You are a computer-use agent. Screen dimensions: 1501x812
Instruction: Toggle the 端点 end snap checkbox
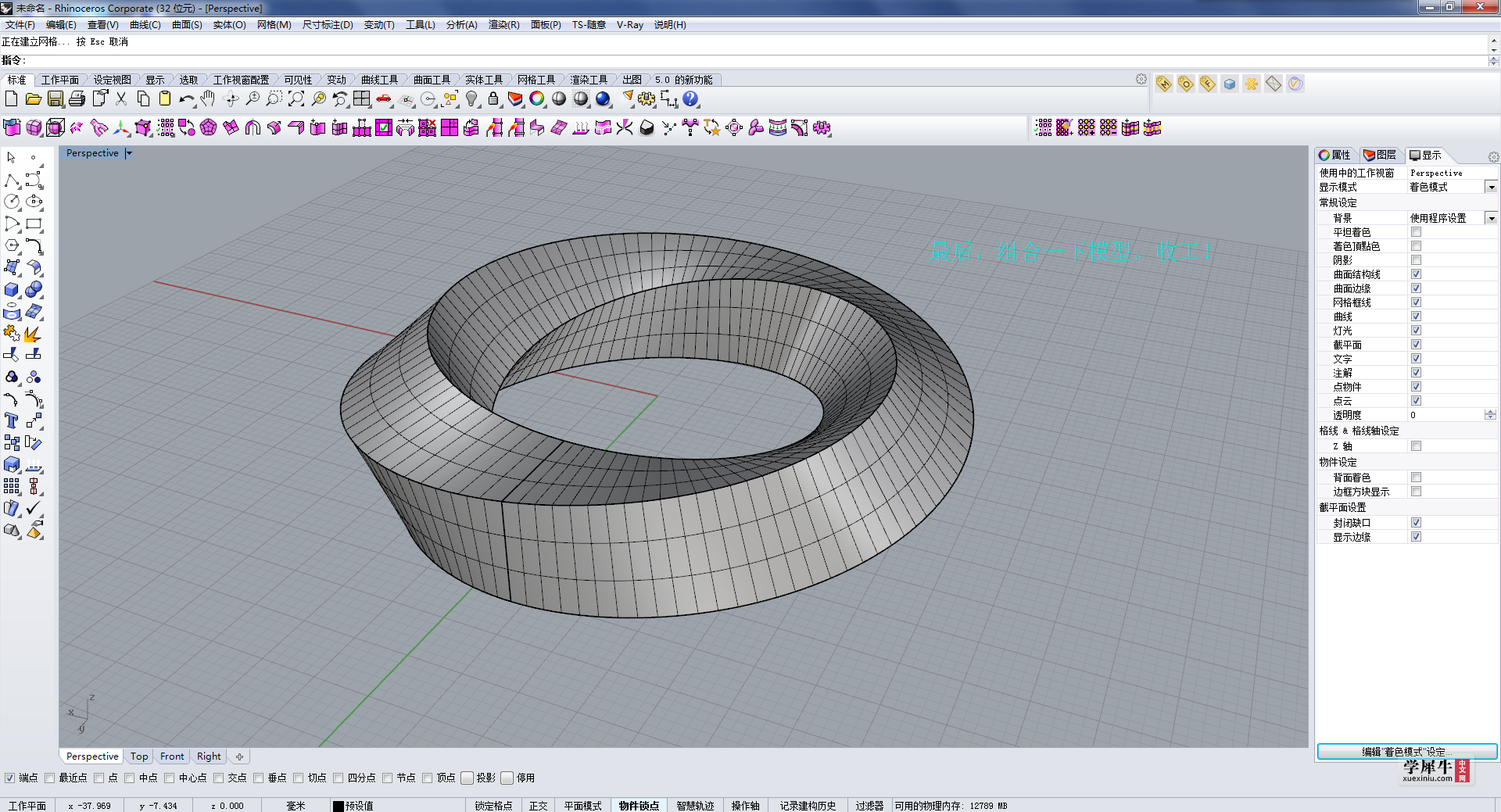[x=9, y=778]
